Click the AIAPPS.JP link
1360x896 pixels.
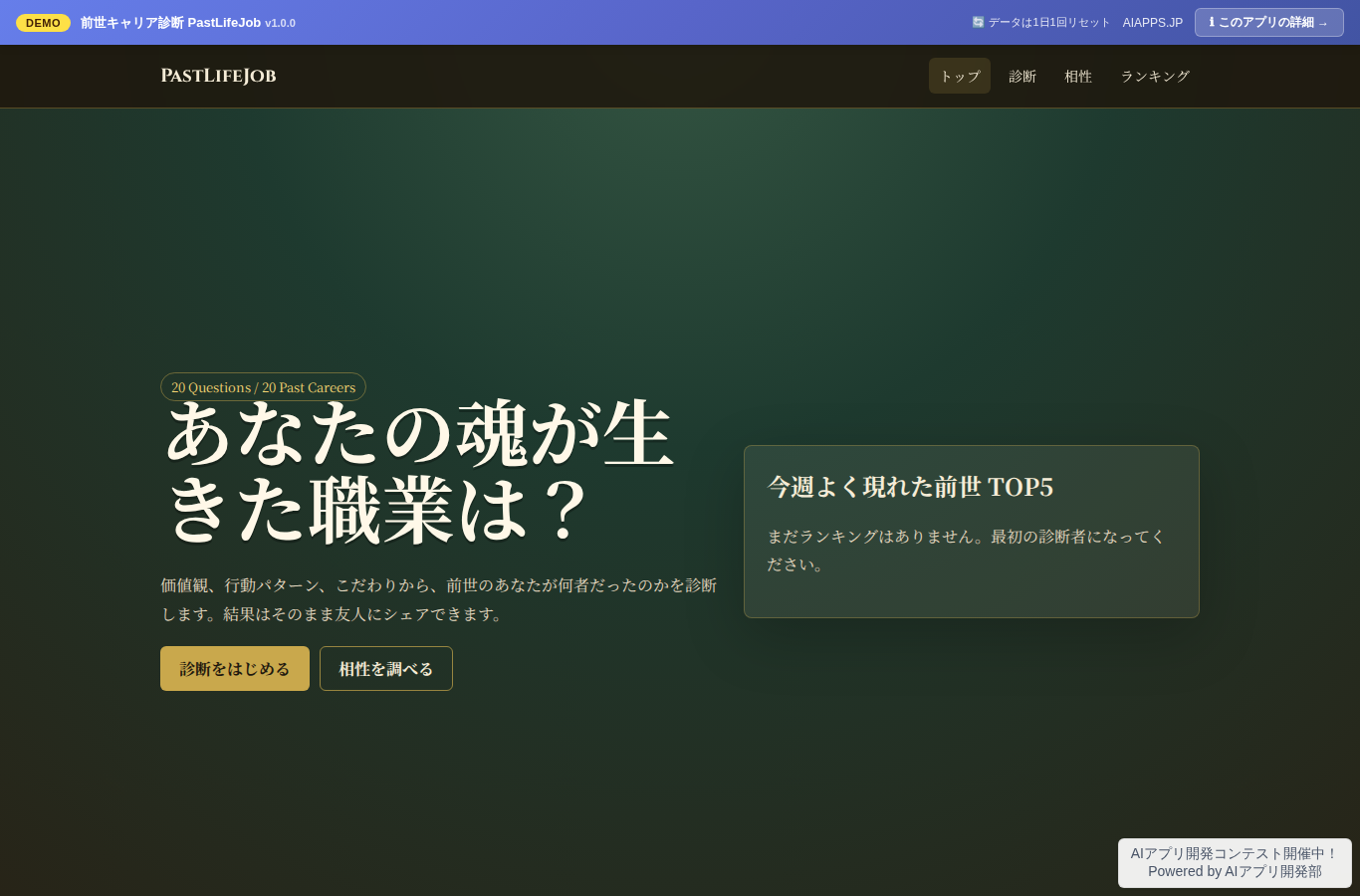click(x=1153, y=22)
